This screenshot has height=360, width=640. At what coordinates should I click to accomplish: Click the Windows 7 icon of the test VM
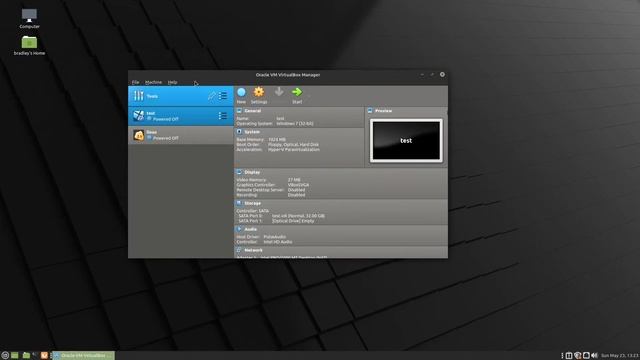pyautogui.click(x=138, y=116)
